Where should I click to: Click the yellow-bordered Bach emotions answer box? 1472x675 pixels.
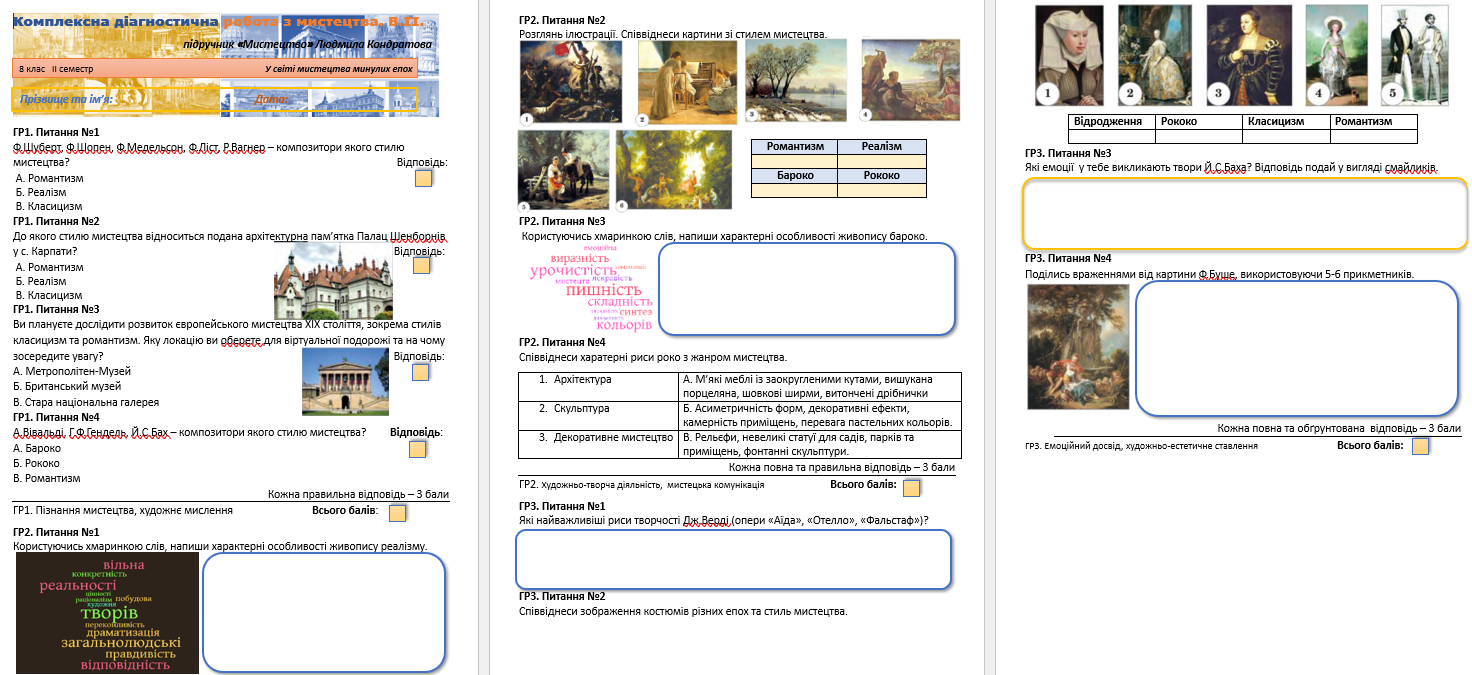click(x=1245, y=214)
